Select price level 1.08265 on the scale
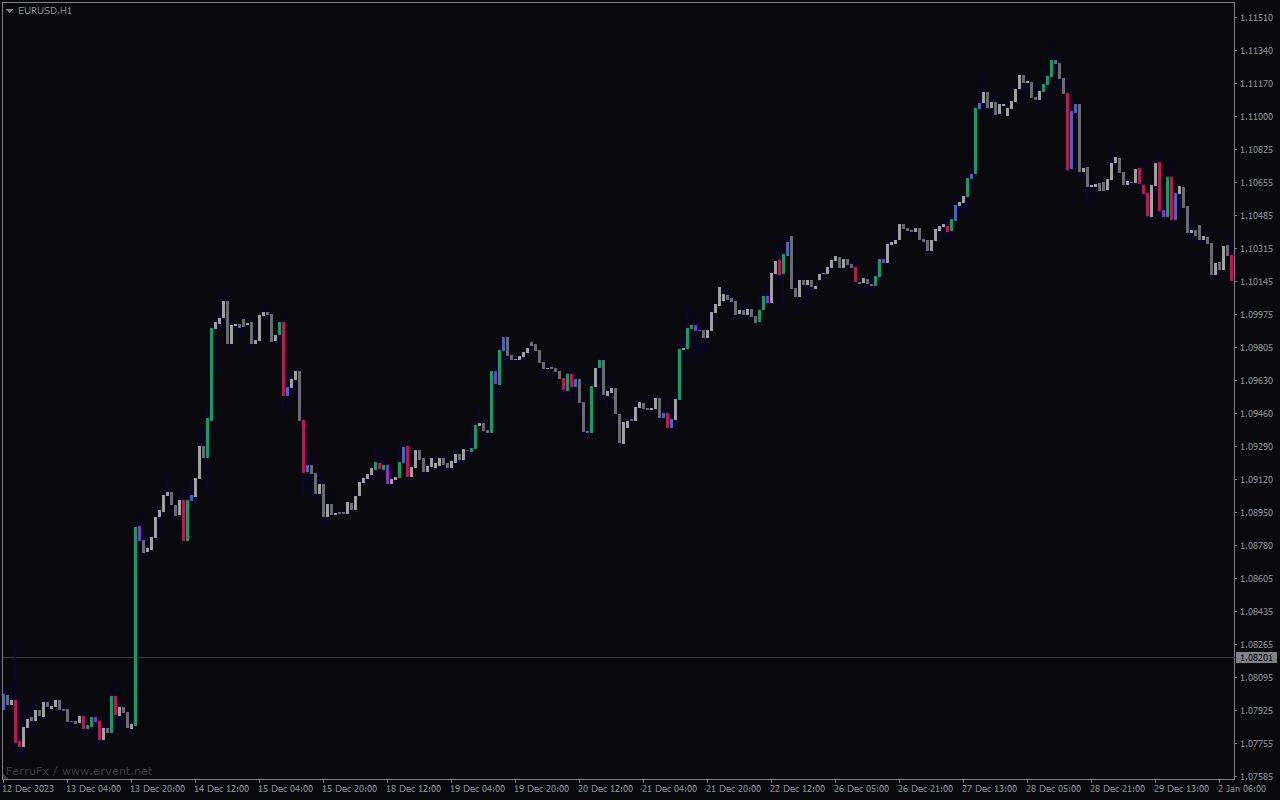This screenshot has height=800, width=1280. point(1256,644)
